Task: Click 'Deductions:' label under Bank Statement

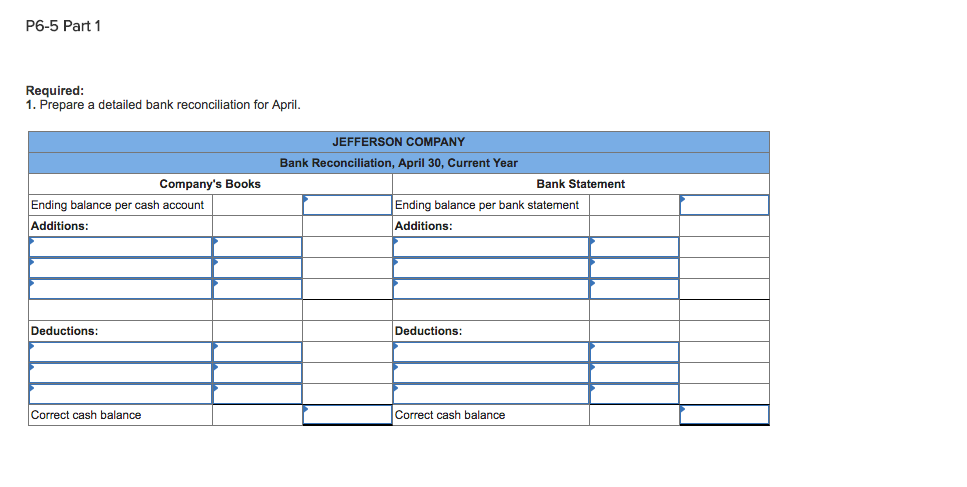Action: tap(429, 330)
